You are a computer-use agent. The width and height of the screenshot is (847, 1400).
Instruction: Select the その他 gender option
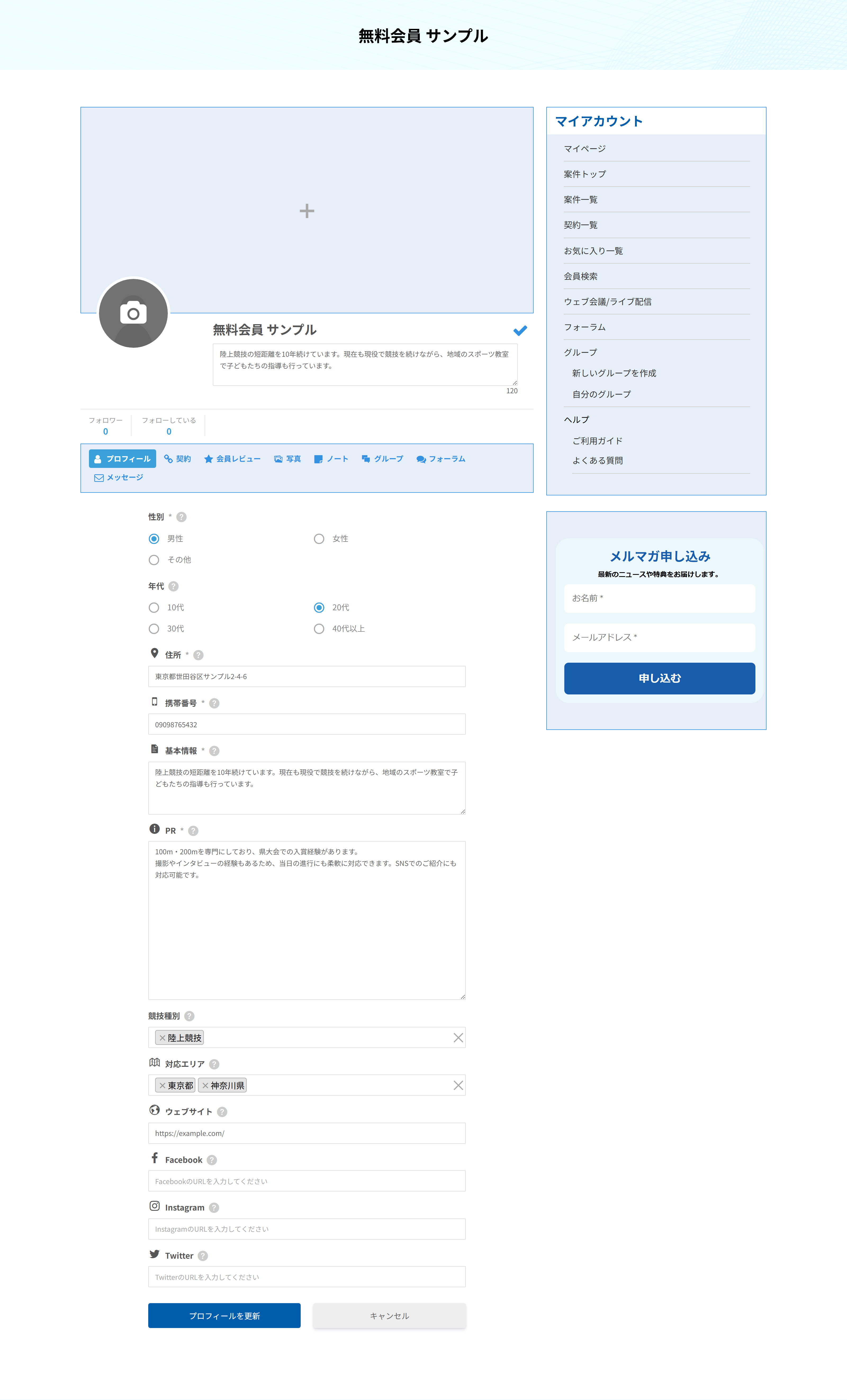point(154,560)
